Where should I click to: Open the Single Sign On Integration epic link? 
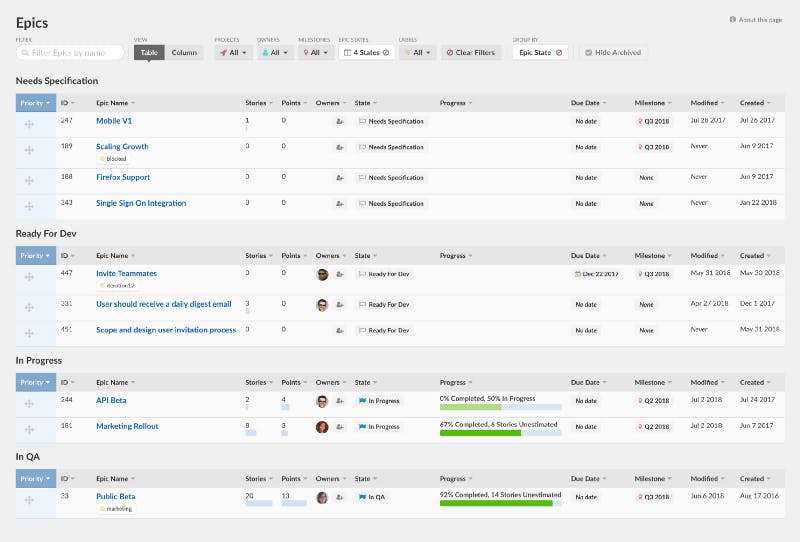[x=141, y=203]
